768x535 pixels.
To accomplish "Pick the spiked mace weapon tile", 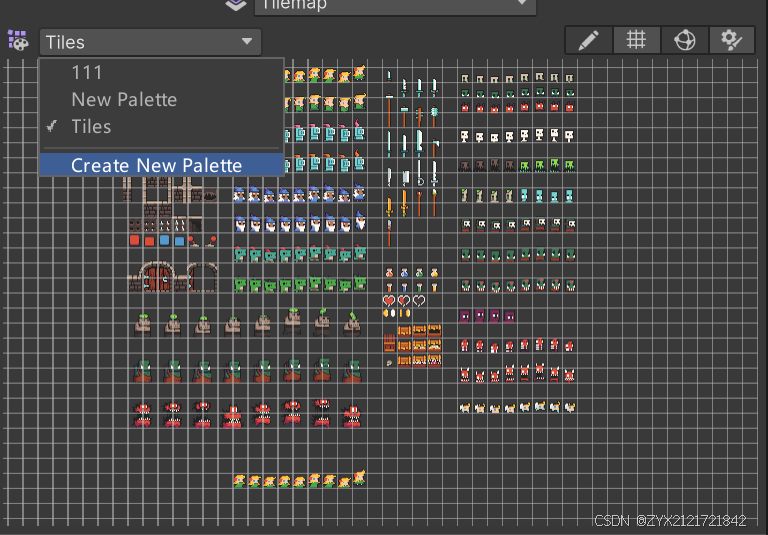I will click(x=434, y=117).
